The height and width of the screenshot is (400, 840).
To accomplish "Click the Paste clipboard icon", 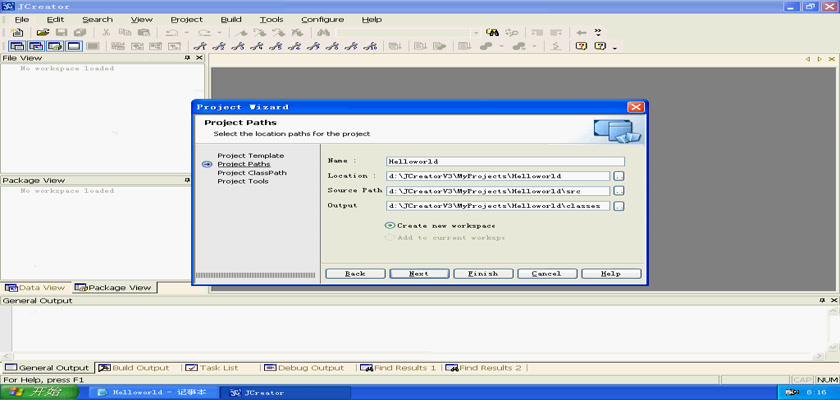I will tap(144, 33).
